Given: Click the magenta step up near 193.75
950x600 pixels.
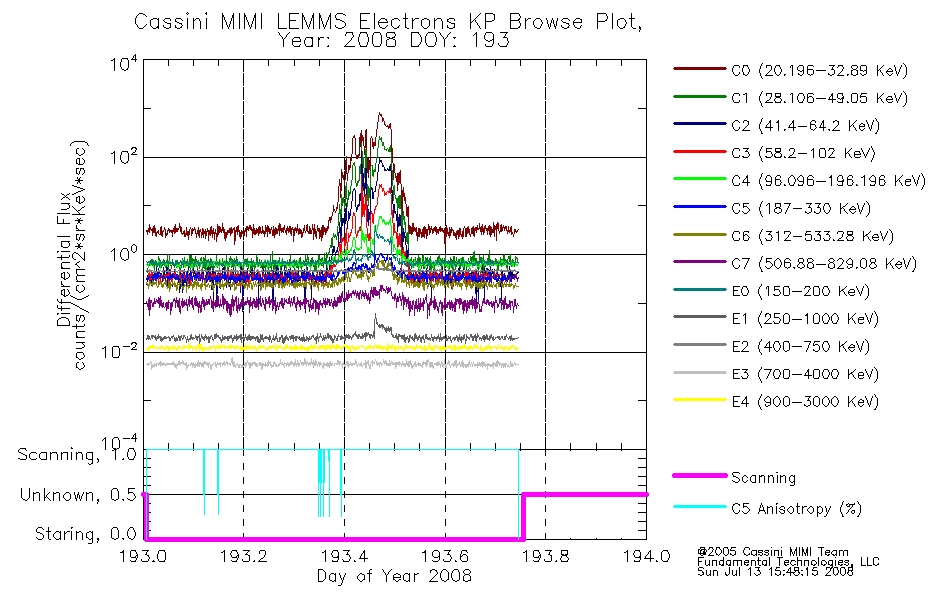Looking at the screenshot, I should point(523,516).
